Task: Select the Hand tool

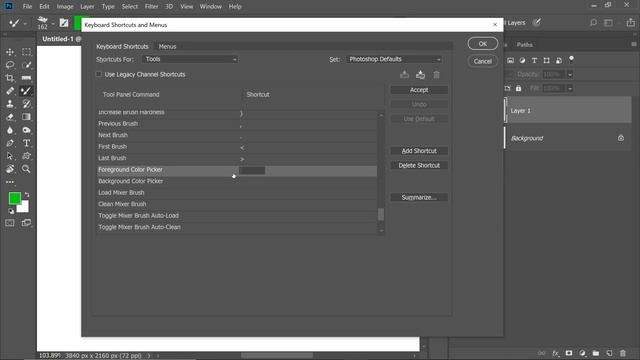Action: [10, 169]
